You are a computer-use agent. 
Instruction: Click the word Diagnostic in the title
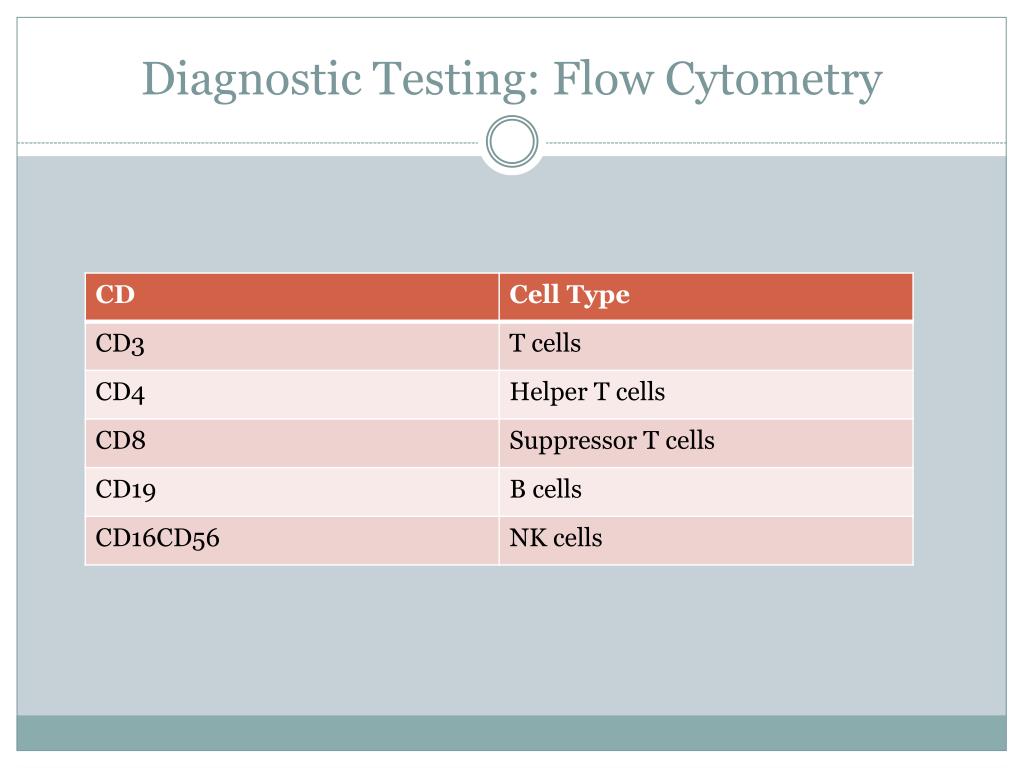click(252, 81)
